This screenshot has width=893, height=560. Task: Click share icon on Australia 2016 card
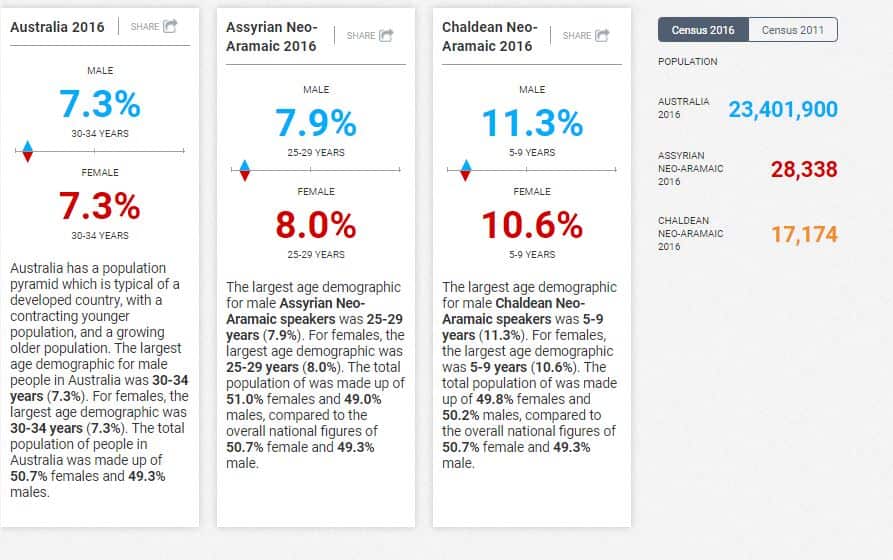[170, 26]
